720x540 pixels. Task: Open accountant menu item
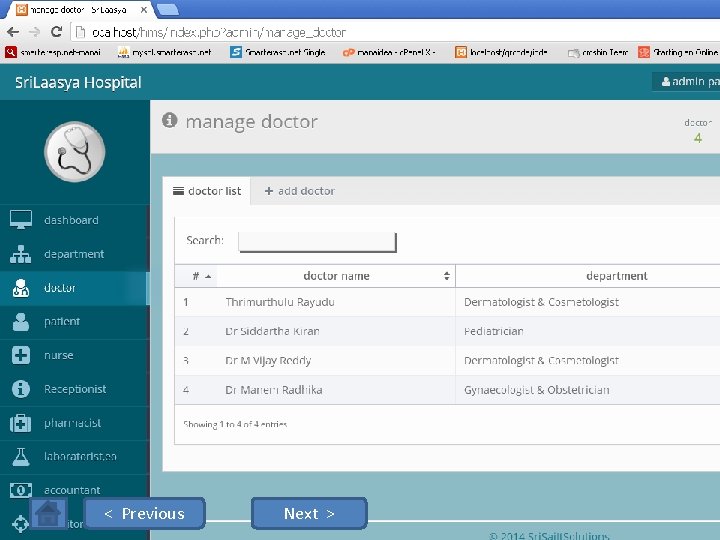point(74,490)
